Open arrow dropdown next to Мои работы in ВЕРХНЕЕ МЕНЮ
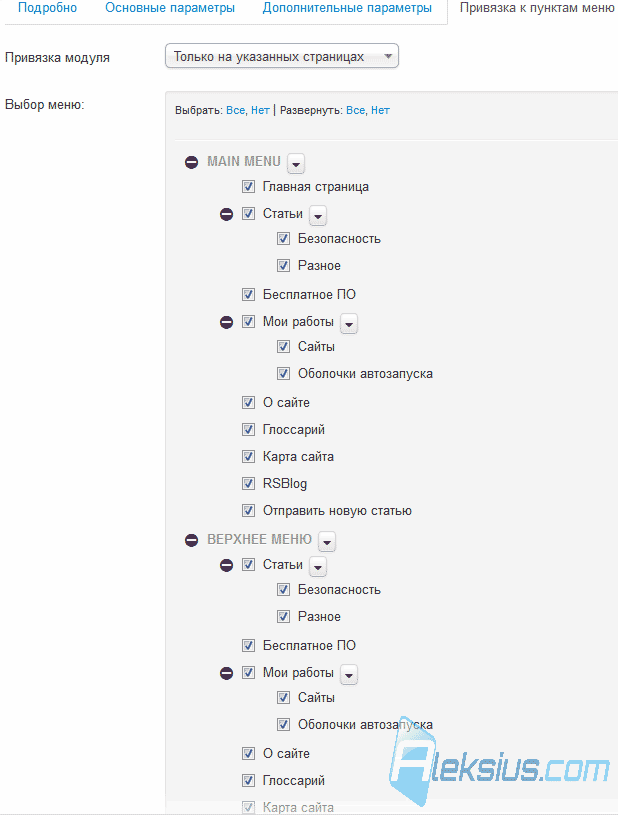Viewport: 618px width, 815px height. coord(349,674)
